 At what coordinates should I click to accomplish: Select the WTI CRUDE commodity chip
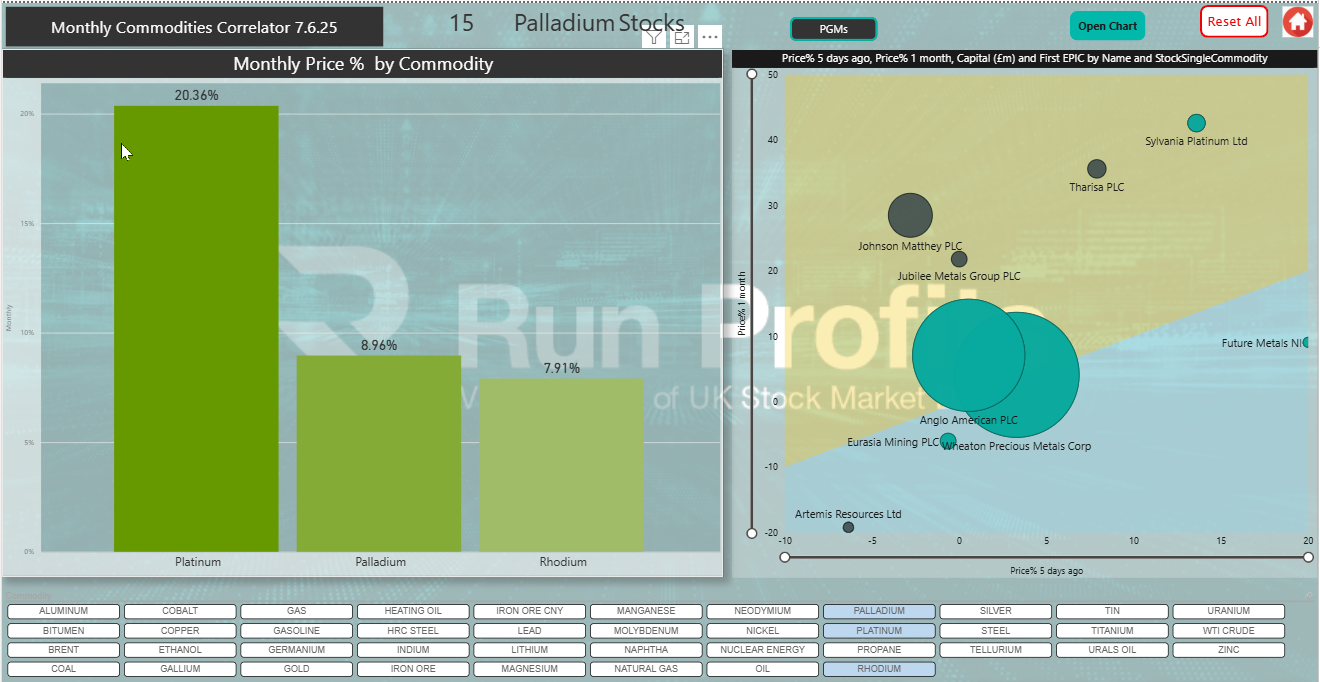click(1229, 631)
